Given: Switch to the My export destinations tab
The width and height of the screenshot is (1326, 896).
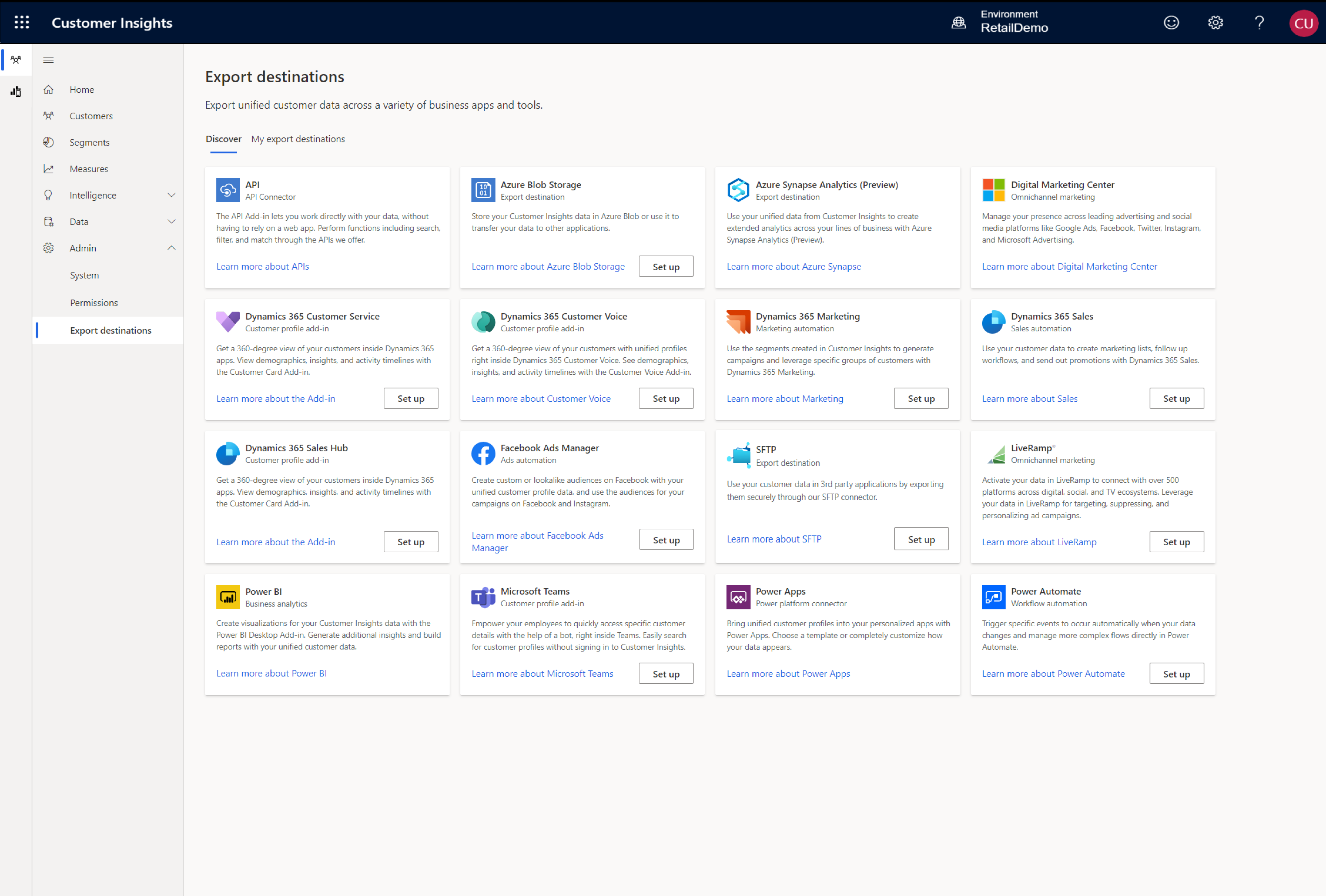Looking at the screenshot, I should pos(298,139).
